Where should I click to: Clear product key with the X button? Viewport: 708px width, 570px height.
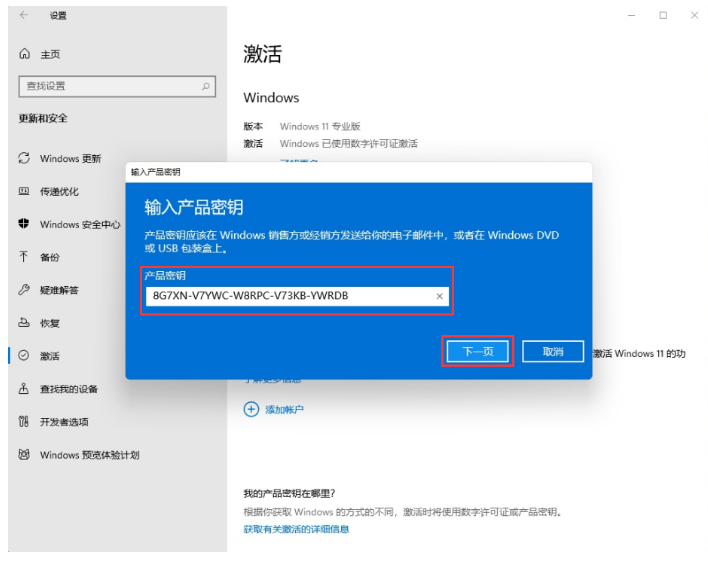439,296
